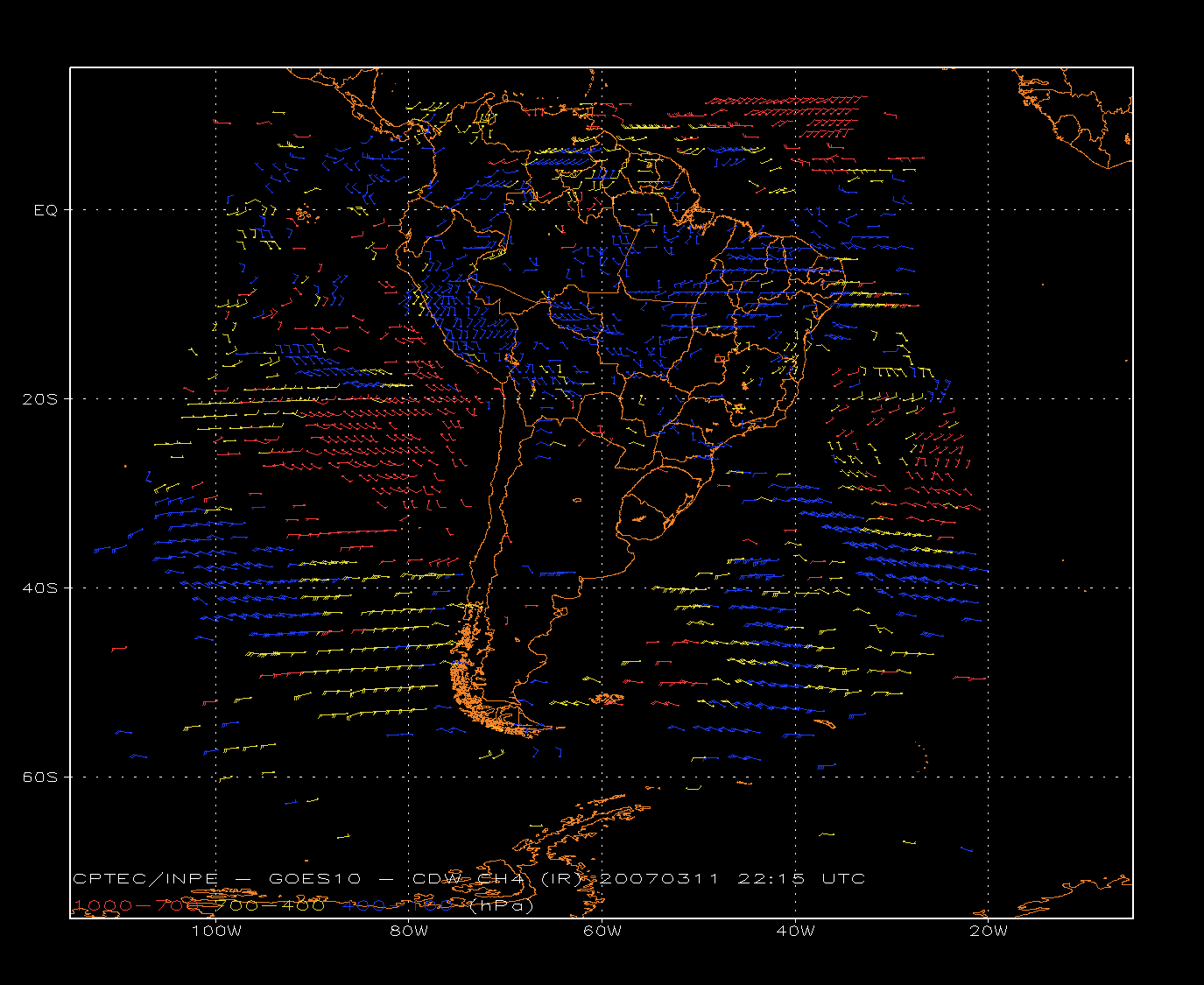Click the 20W longitude label

(988, 931)
